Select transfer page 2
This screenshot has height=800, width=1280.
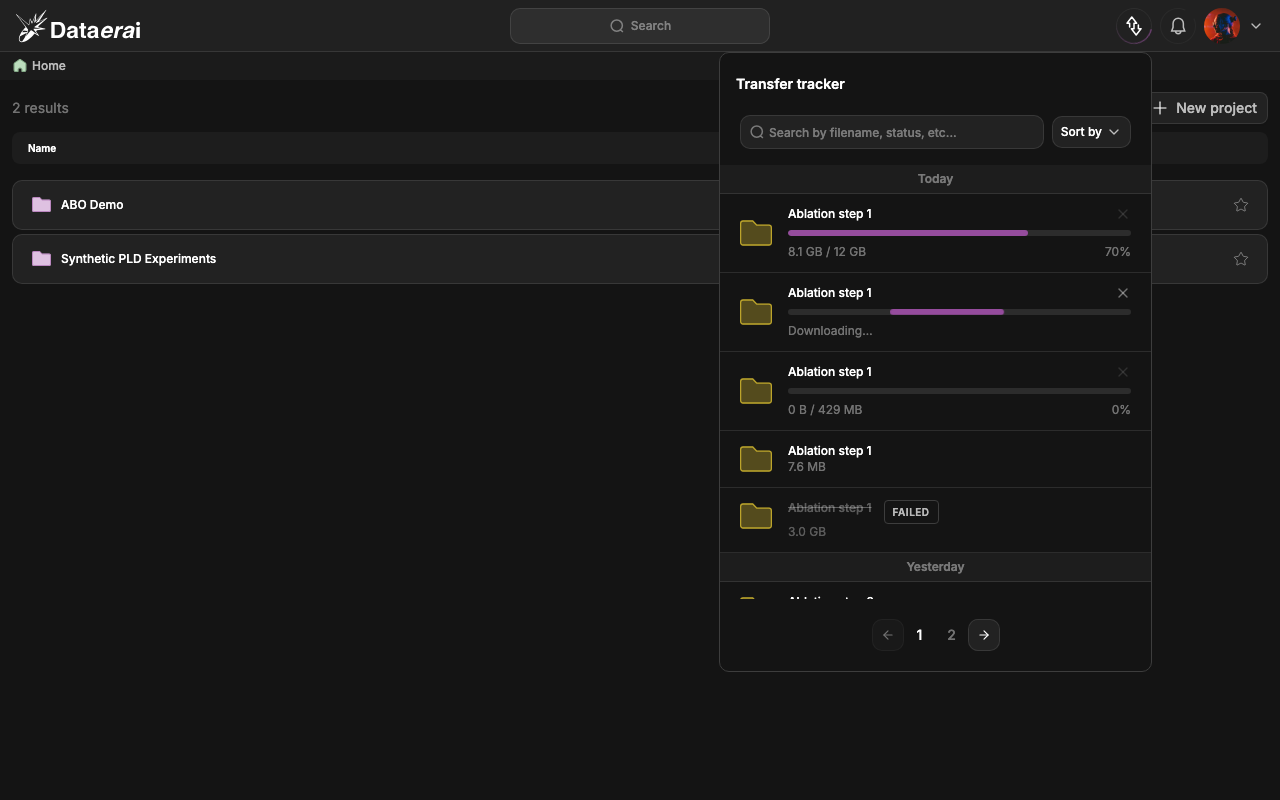click(951, 635)
